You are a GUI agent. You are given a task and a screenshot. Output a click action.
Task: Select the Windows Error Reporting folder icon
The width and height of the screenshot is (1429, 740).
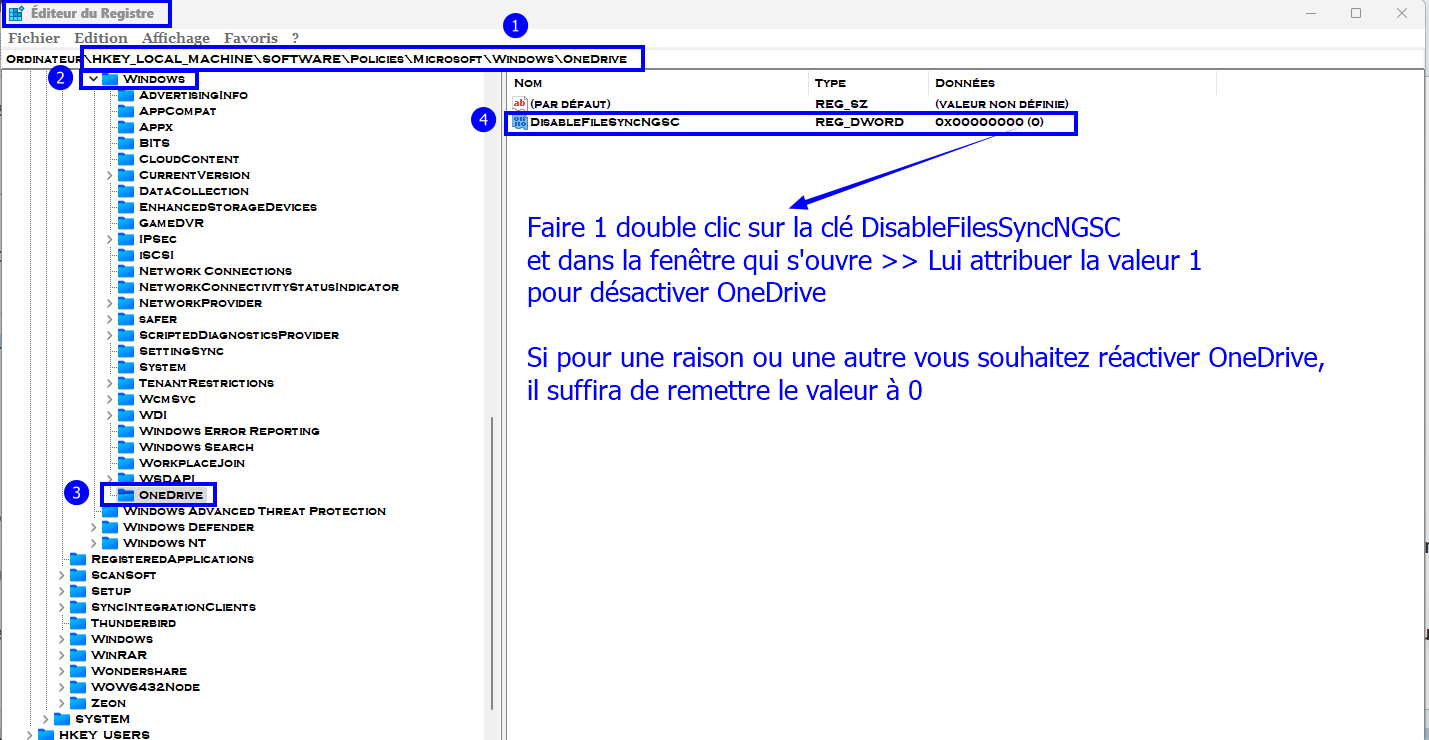pyautogui.click(x=126, y=431)
